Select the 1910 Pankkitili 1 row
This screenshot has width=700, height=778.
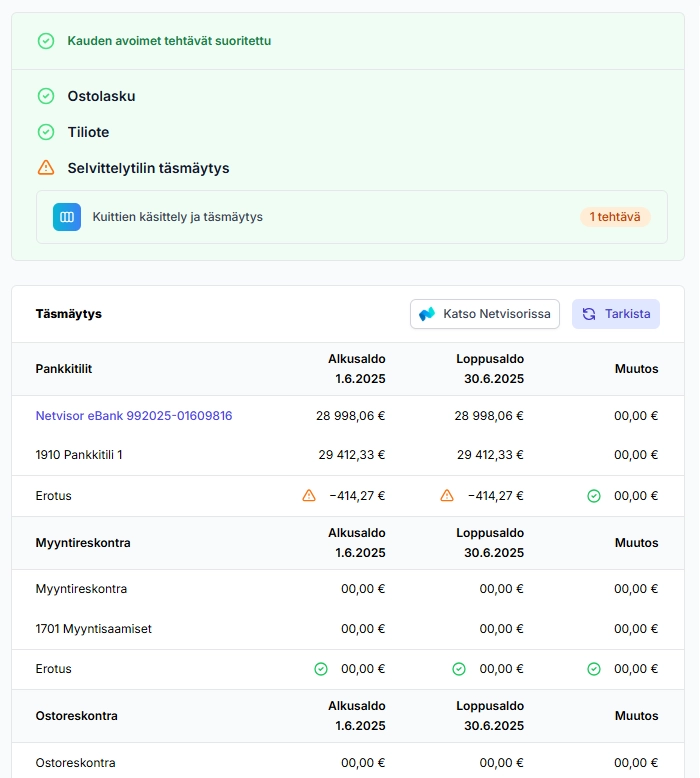click(x=79, y=454)
